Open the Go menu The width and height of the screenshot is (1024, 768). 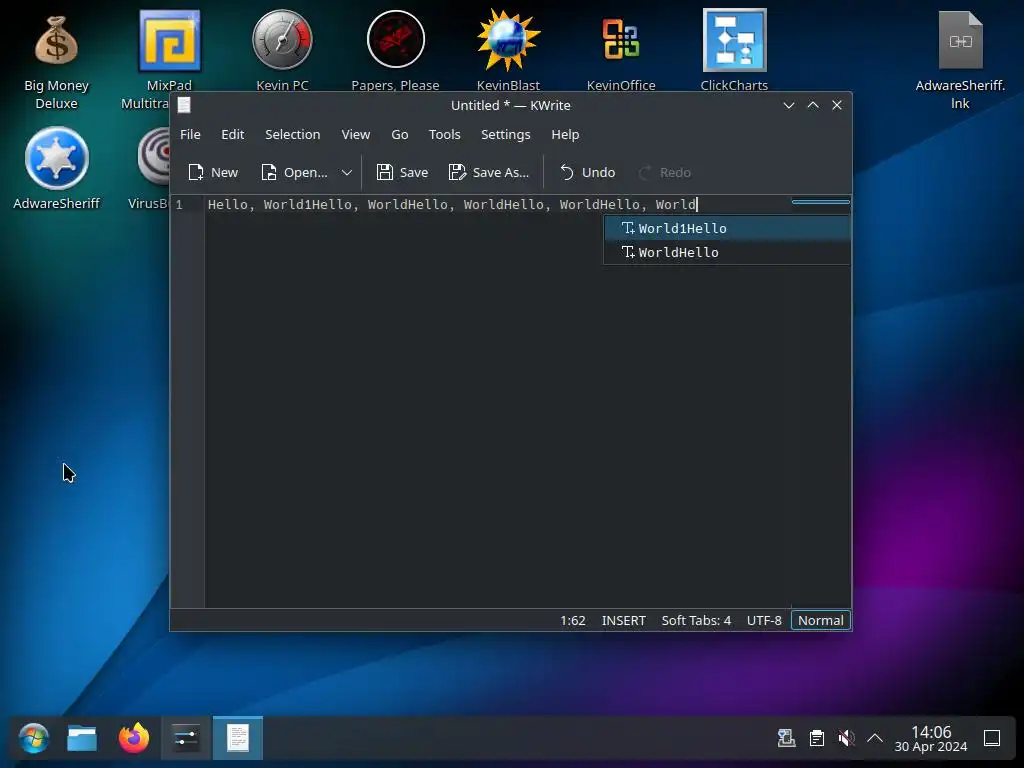point(400,135)
